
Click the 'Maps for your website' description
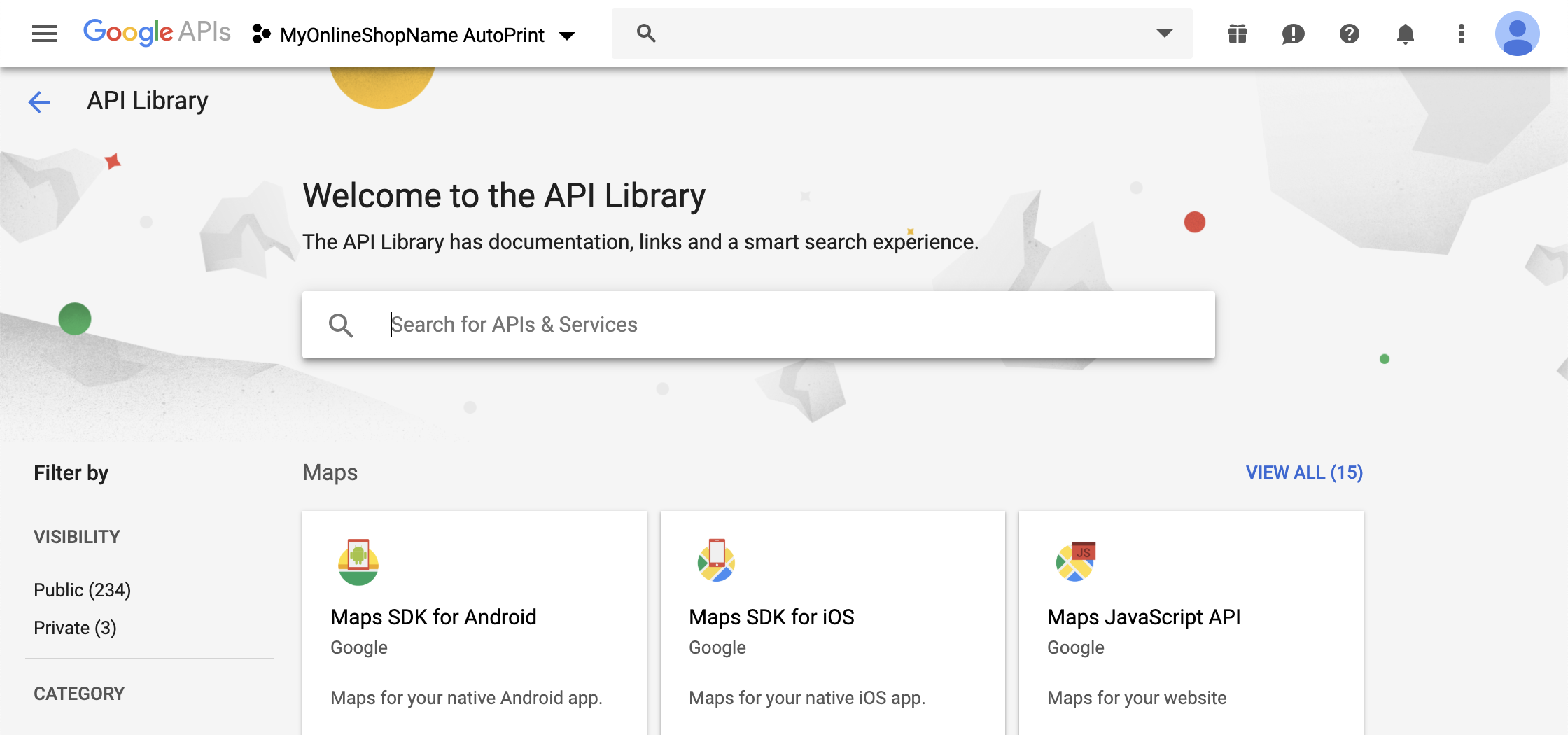1137,698
